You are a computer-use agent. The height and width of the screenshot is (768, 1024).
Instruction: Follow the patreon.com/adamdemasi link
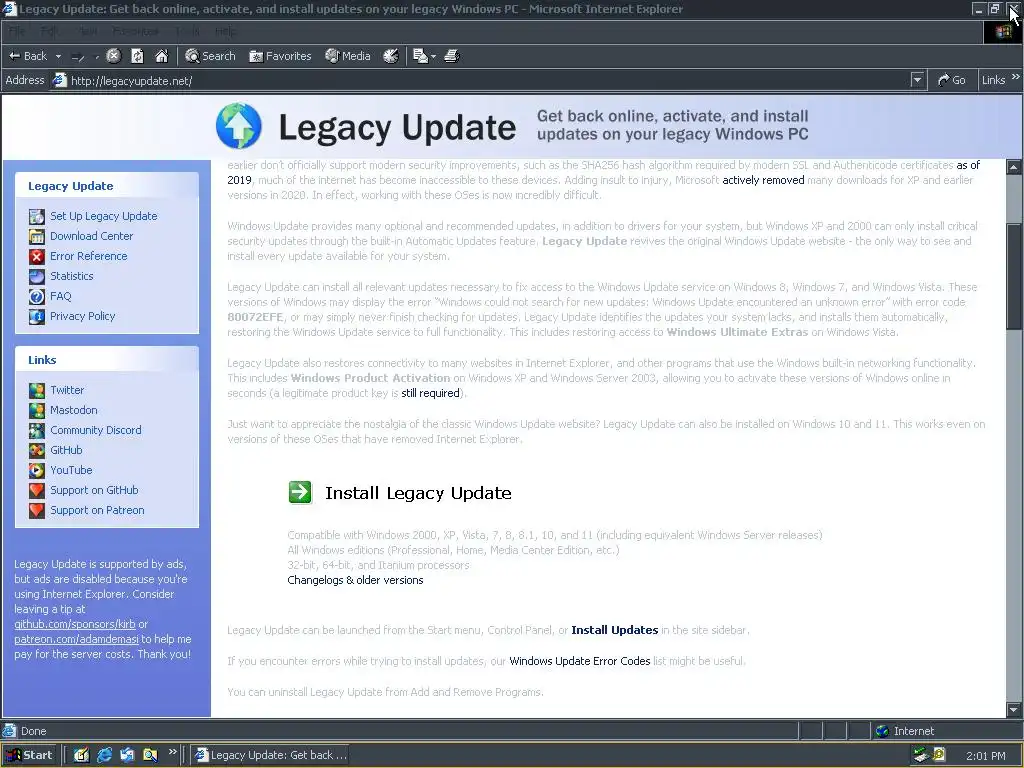76,639
